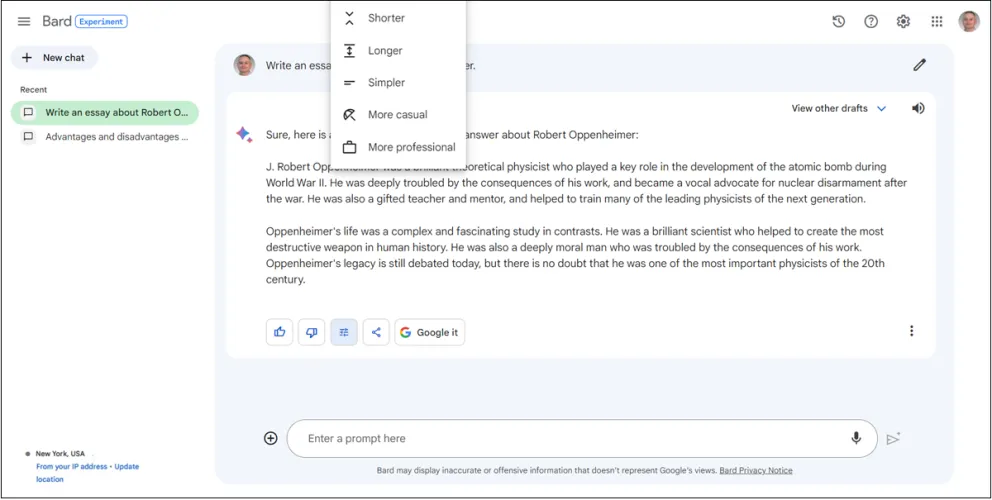Viewport: 992px width, 500px height.
Task: Open Bard activity history icon
Action: tap(839, 21)
